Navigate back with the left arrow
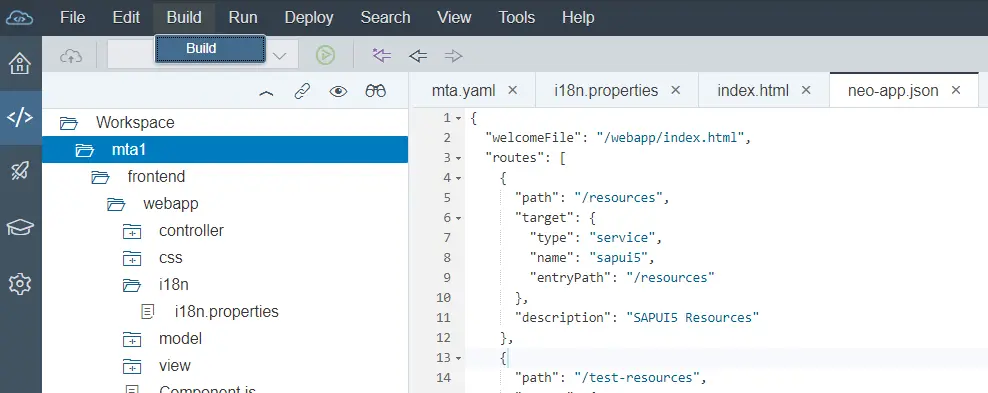 pos(418,56)
